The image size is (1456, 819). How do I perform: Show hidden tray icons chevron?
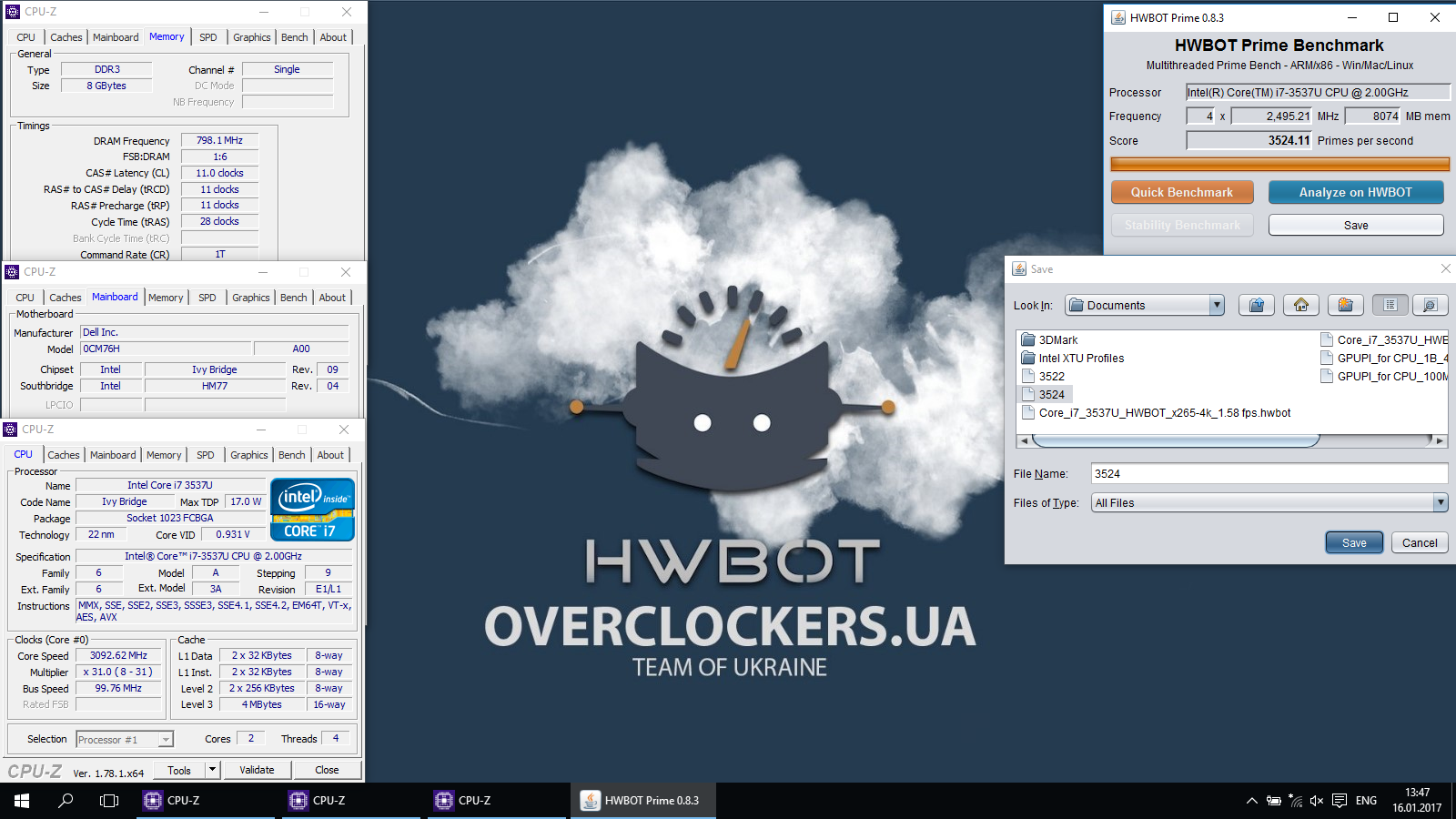click(1252, 801)
